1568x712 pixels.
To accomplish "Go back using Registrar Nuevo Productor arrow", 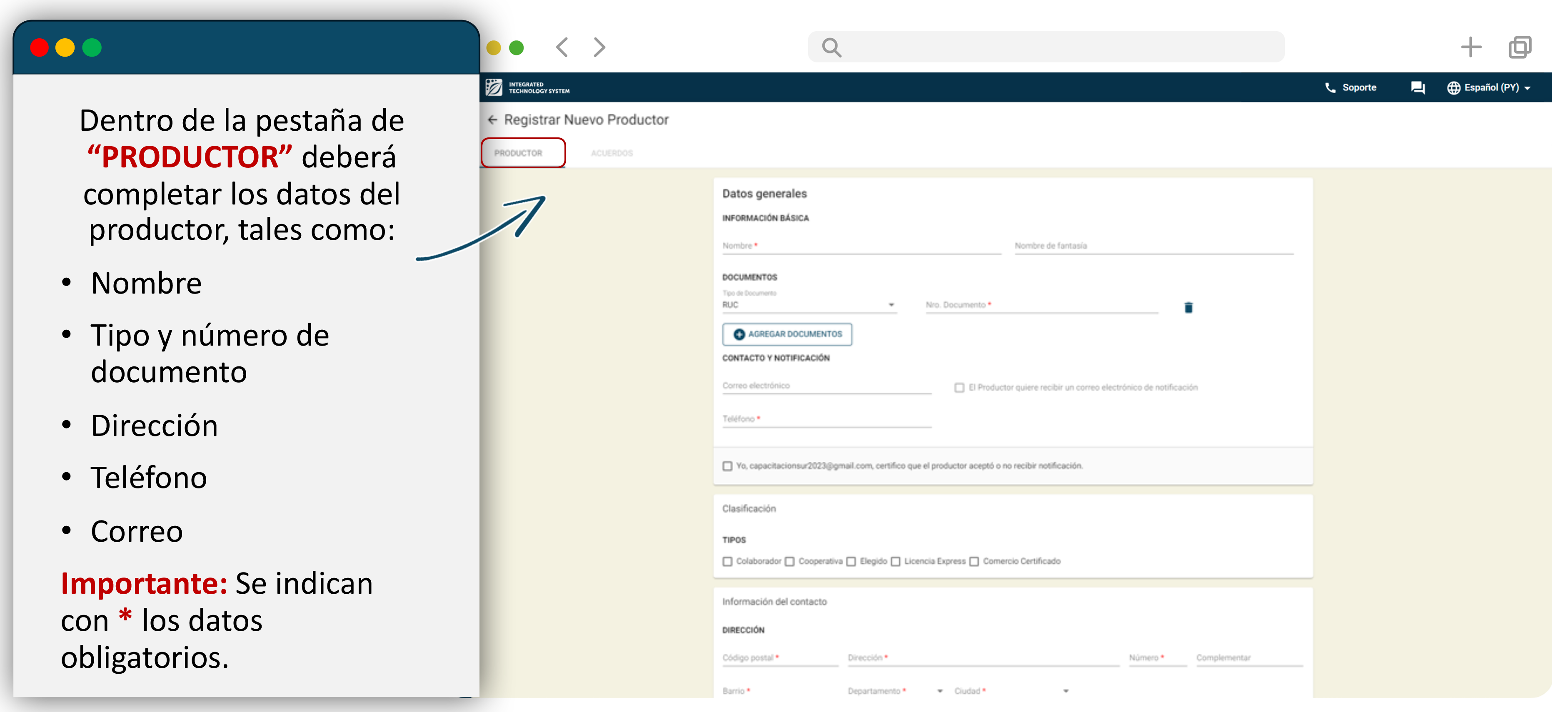I will pos(492,120).
